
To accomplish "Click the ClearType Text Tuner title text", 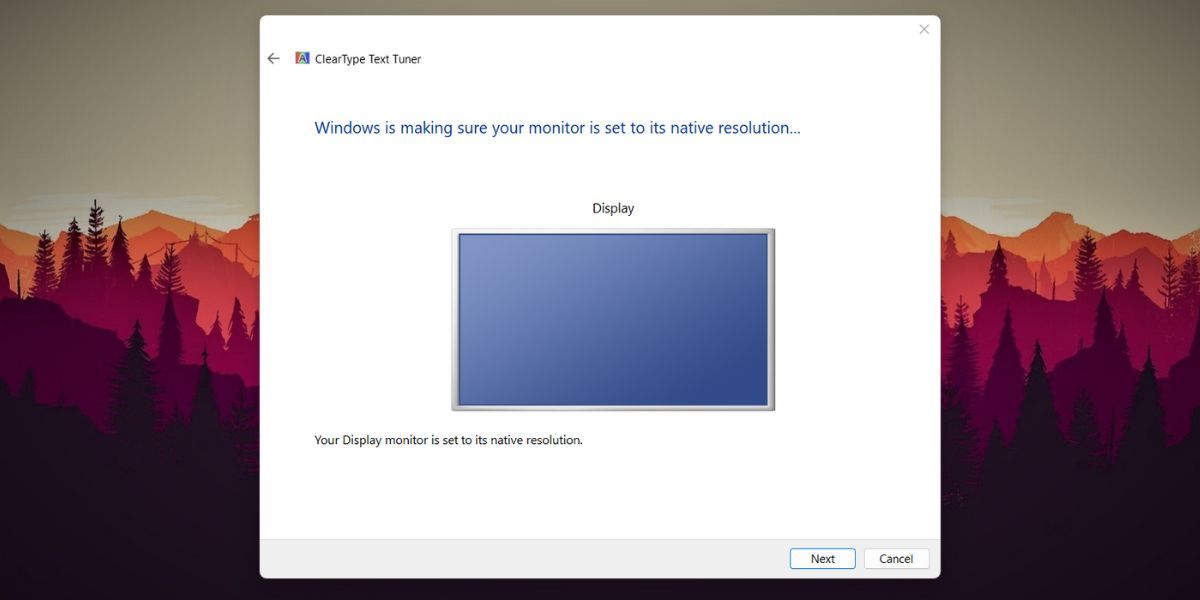I will point(368,59).
